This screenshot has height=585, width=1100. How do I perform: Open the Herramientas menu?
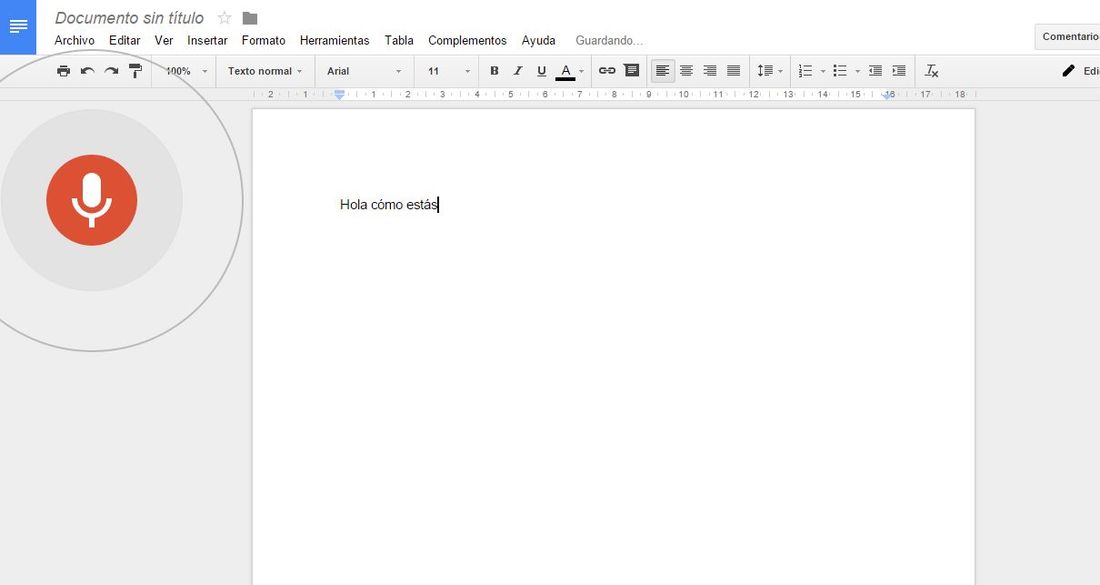click(335, 41)
